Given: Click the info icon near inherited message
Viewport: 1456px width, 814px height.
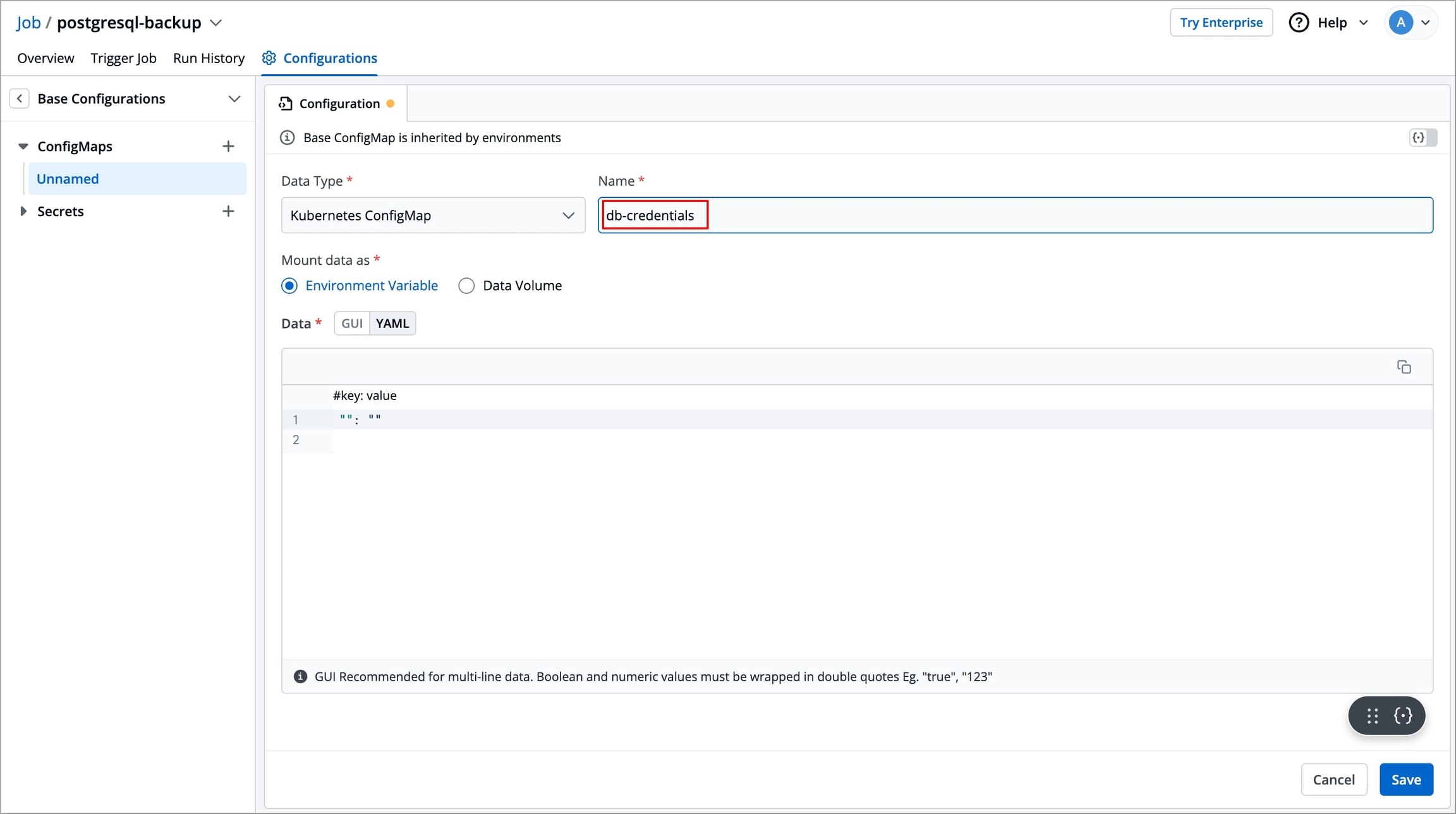Looking at the screenshot, I should click(x=288, y=138).
